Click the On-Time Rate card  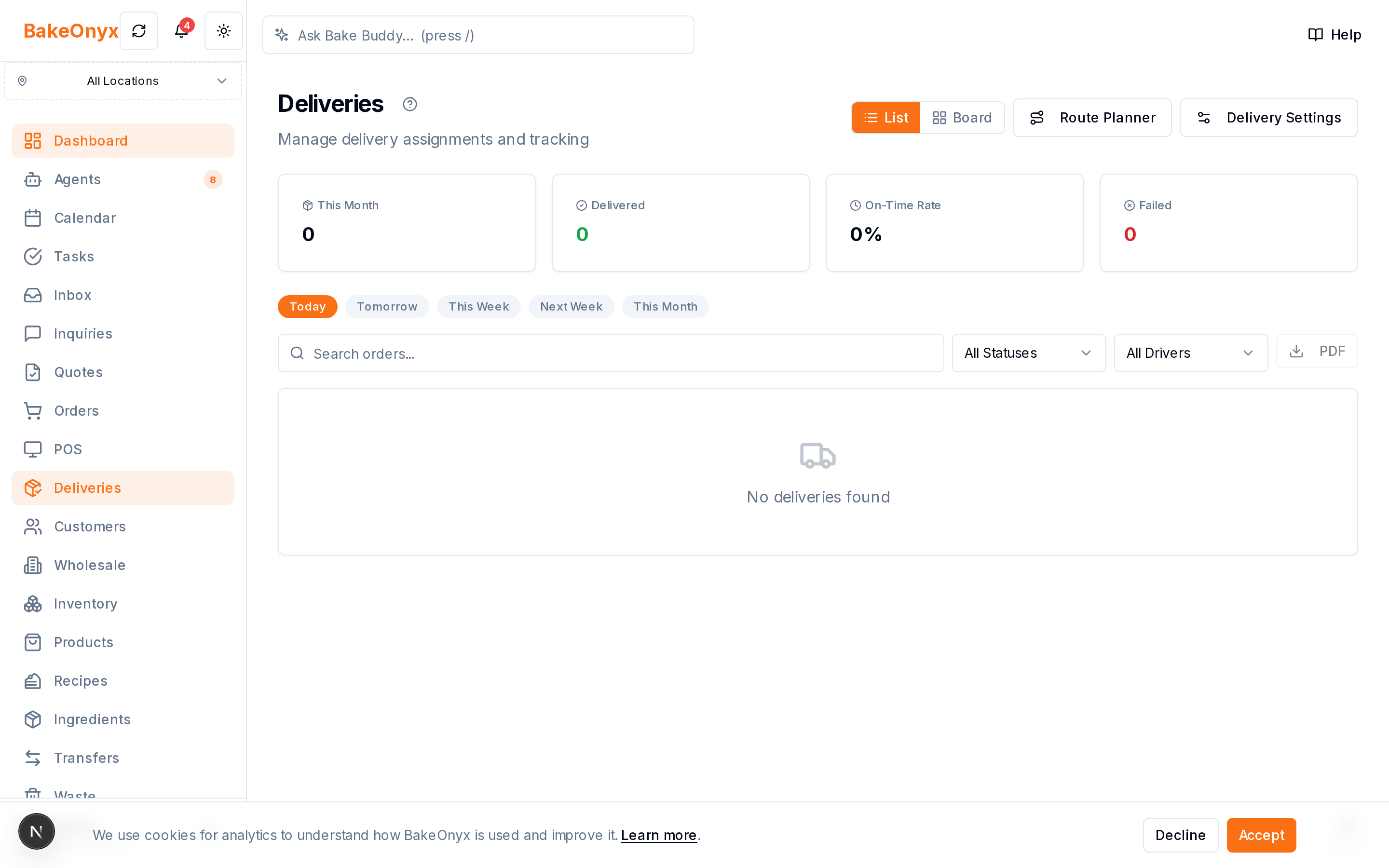tap(954, 223)
